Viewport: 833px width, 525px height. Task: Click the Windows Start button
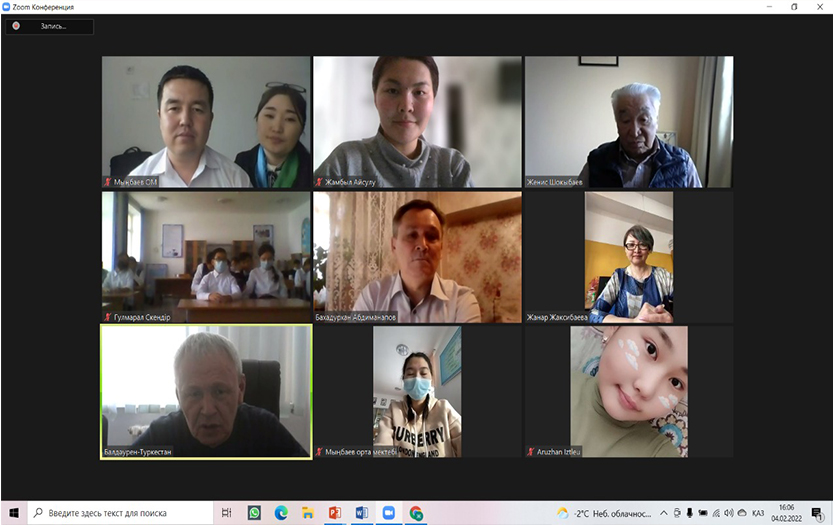click(x=13, y=513)
